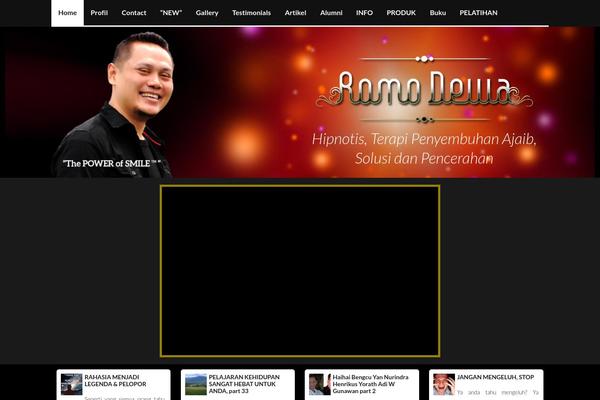Screen dimensions: 600x400
Task: Open the Buku menu item
Action: click(x=438, y=13)
